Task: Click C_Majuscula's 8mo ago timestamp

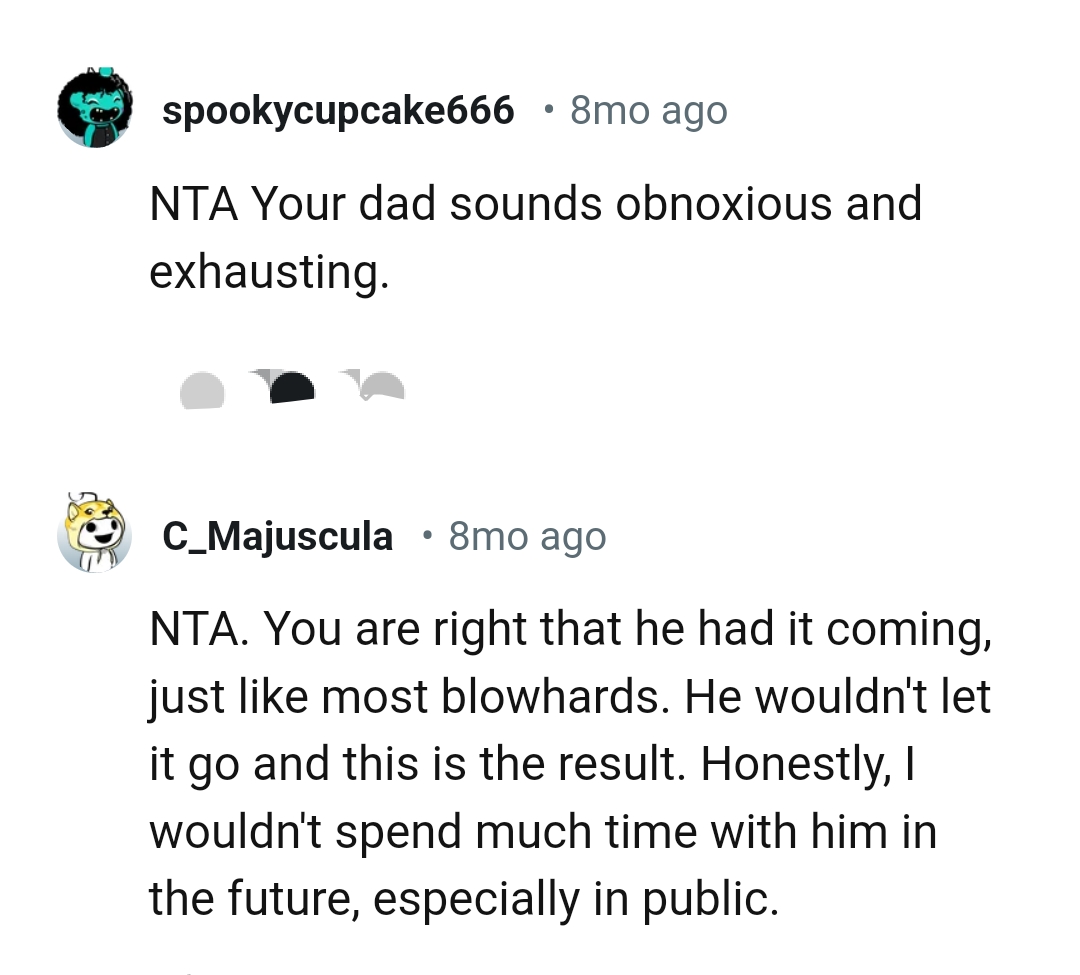Action: point(527,535)
